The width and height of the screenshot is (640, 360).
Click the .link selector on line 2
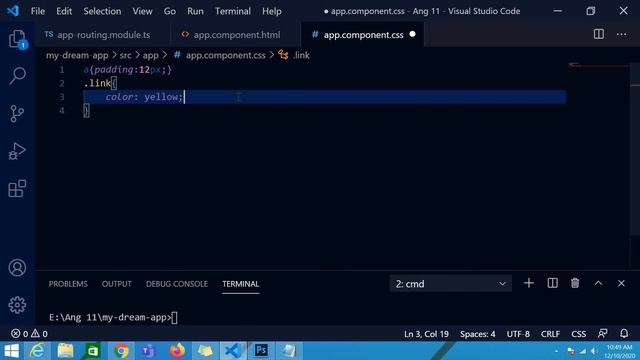pyautogui.click(x=98, y=83)
